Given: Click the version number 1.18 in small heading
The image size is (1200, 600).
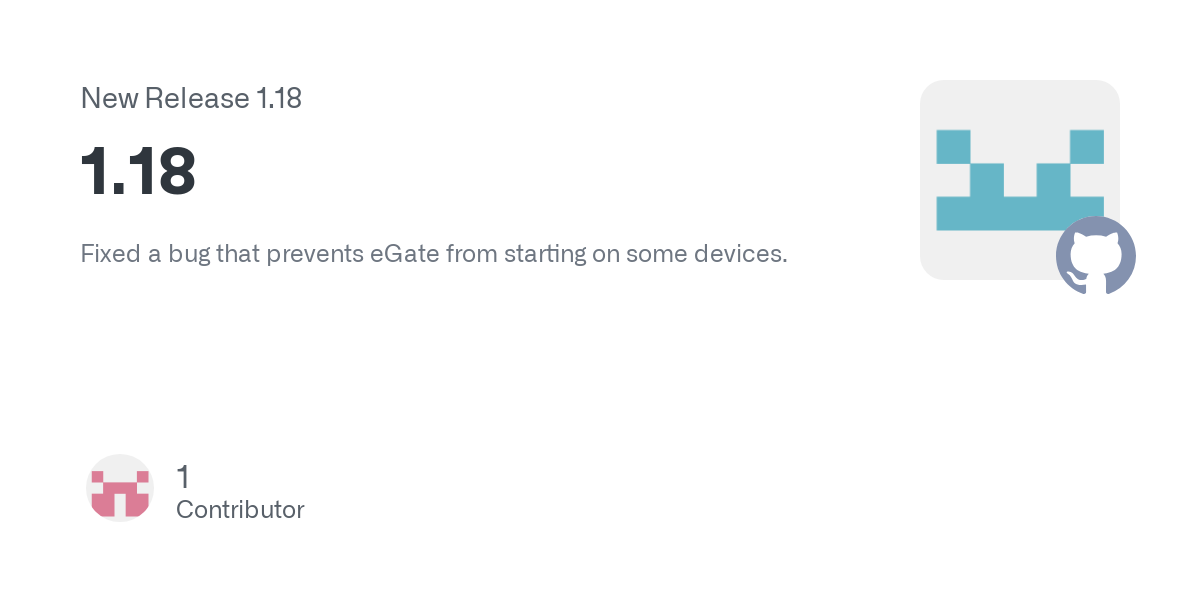Looking at the screenshot, I should coord(279,98).
